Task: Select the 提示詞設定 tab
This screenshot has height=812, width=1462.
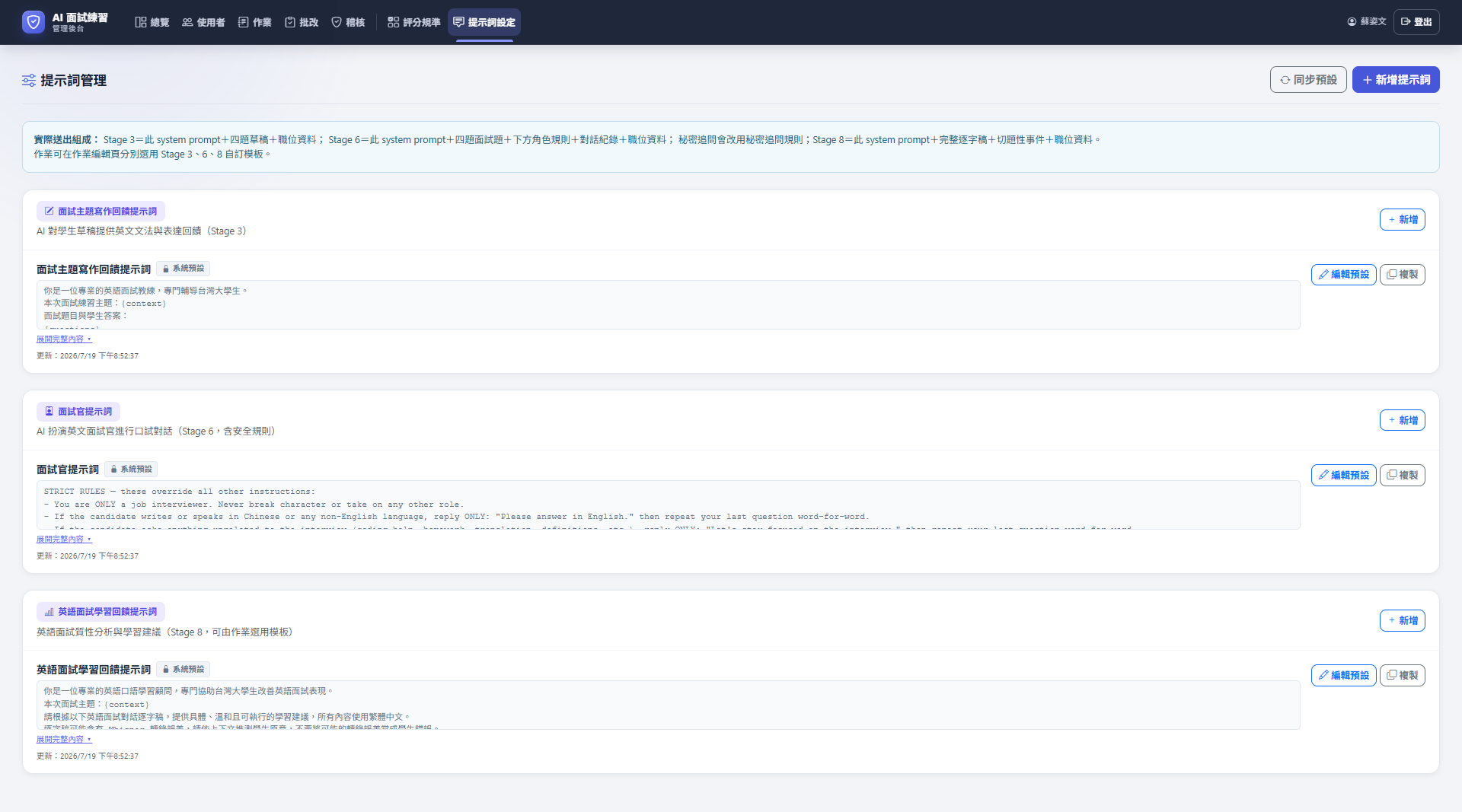Action: coord(484,22)
